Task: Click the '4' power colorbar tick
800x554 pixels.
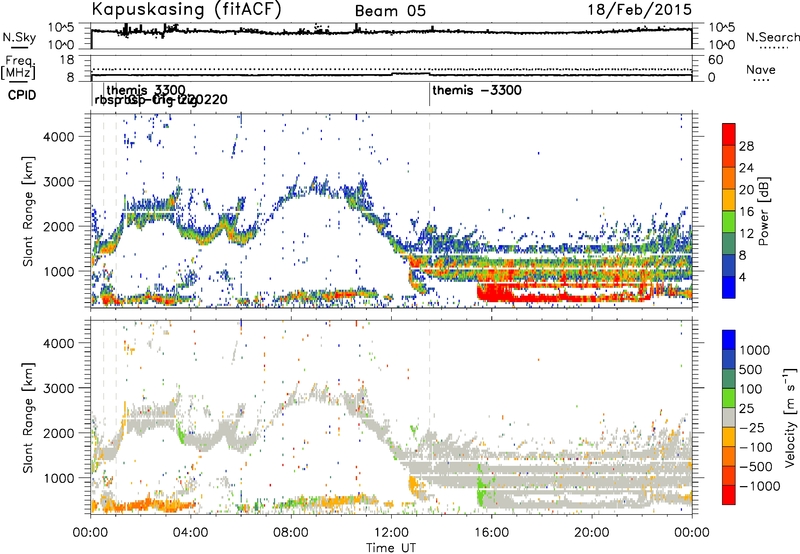Action: click(742, 277)
